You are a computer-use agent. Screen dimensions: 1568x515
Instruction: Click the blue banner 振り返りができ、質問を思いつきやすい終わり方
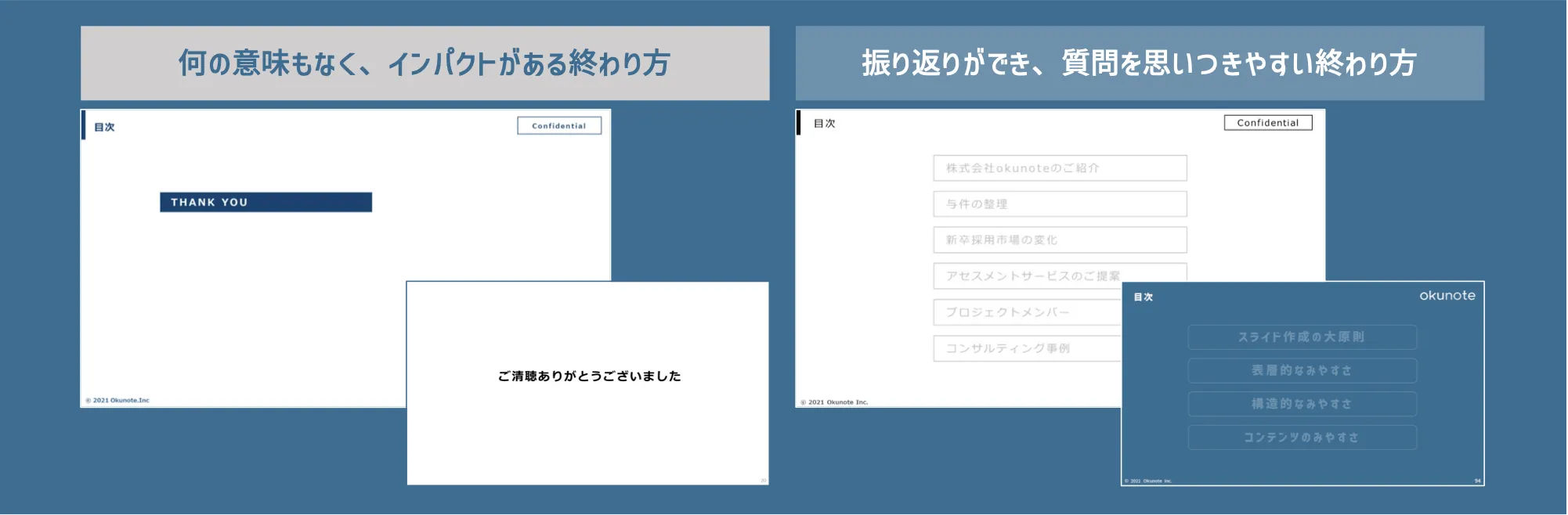click(1139, 63)
